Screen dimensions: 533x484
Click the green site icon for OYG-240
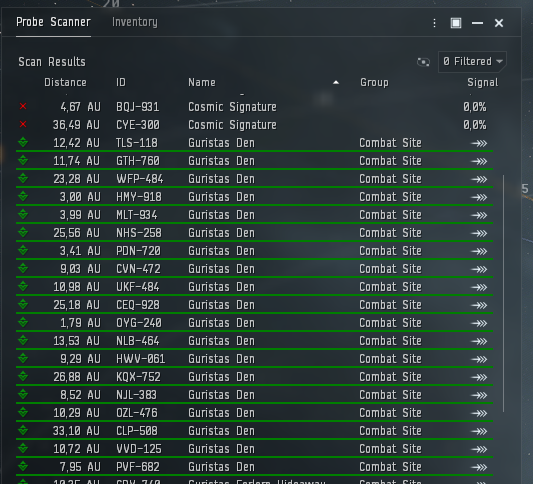[23, 322]
